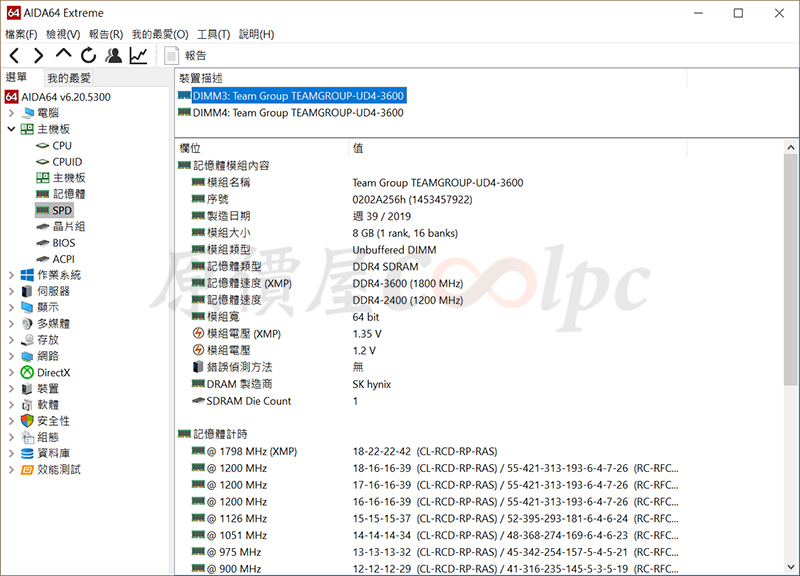Screen dimensions: 800x576
Task: Click the 裝置 devices icon
Action: (x=28, y=389)
